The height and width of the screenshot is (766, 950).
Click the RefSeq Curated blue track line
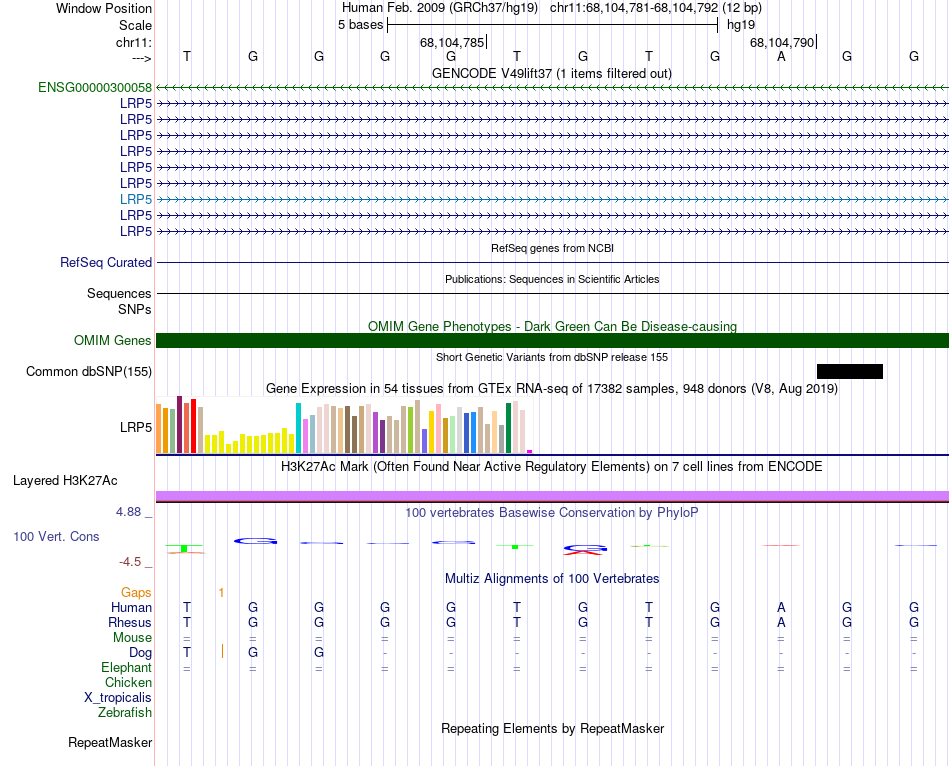click(x=552, y=263)
